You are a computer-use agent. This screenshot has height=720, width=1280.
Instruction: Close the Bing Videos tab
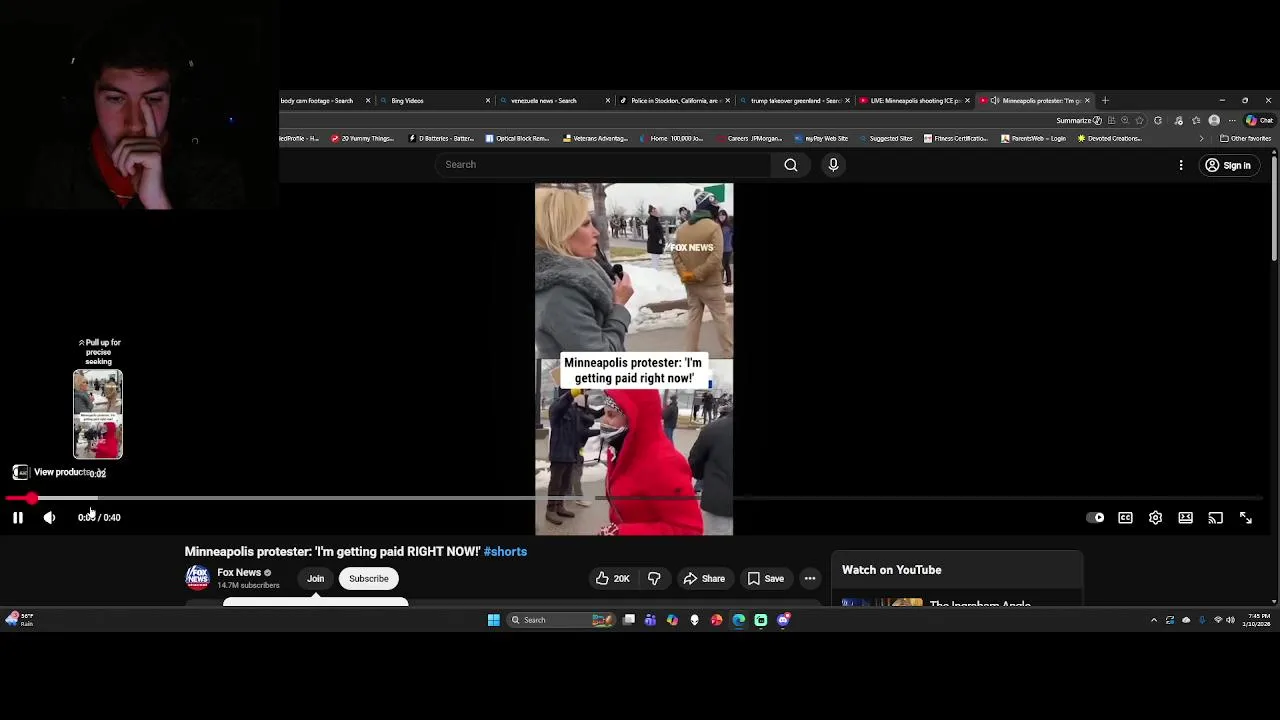pos(488,100)
